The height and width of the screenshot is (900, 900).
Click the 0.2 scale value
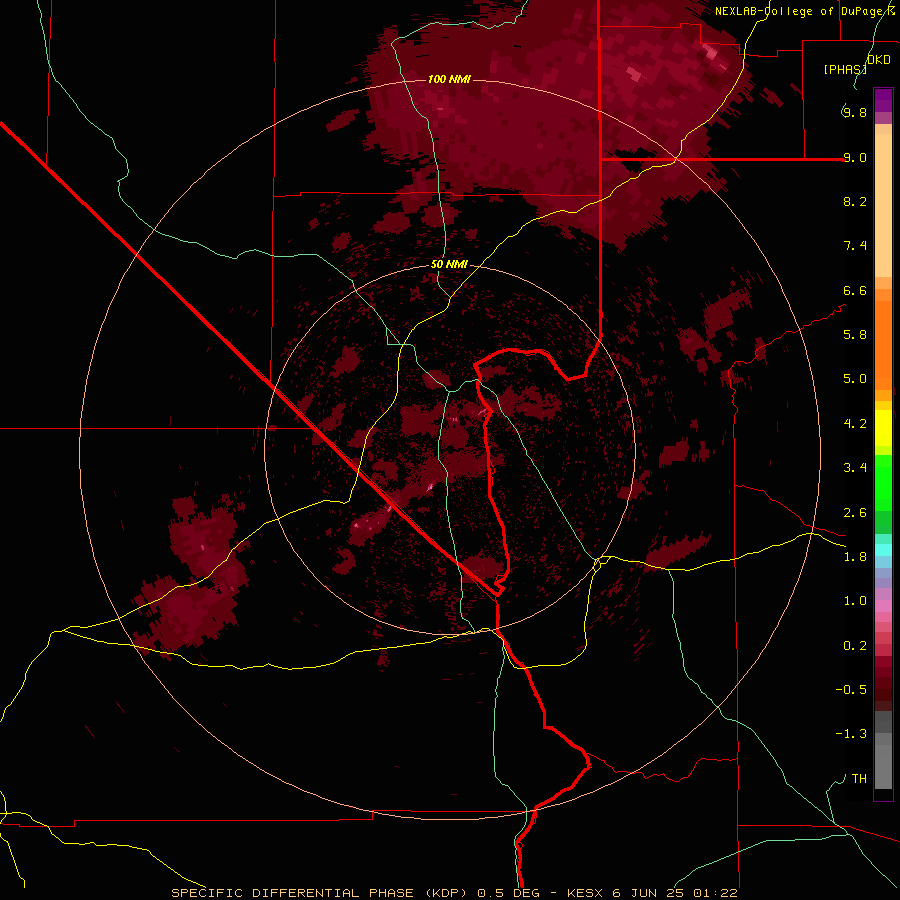[x=855, y=646]
